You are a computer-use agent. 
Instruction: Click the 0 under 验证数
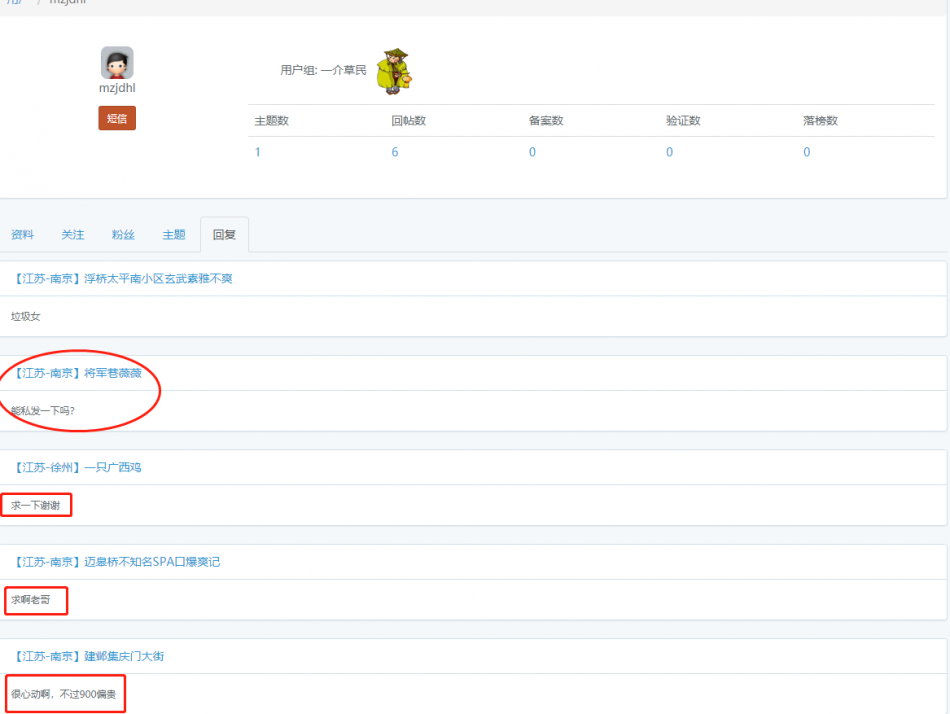[x=669, y=152]
